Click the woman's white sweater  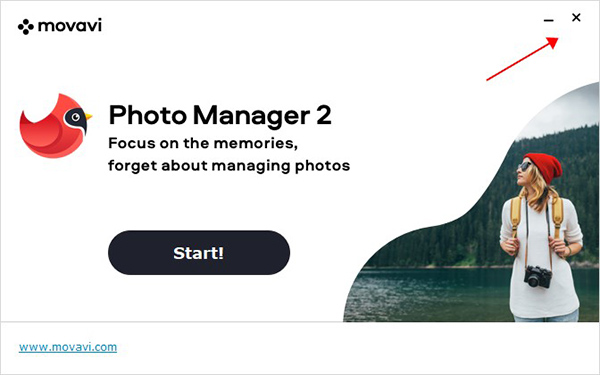(542, 260)
